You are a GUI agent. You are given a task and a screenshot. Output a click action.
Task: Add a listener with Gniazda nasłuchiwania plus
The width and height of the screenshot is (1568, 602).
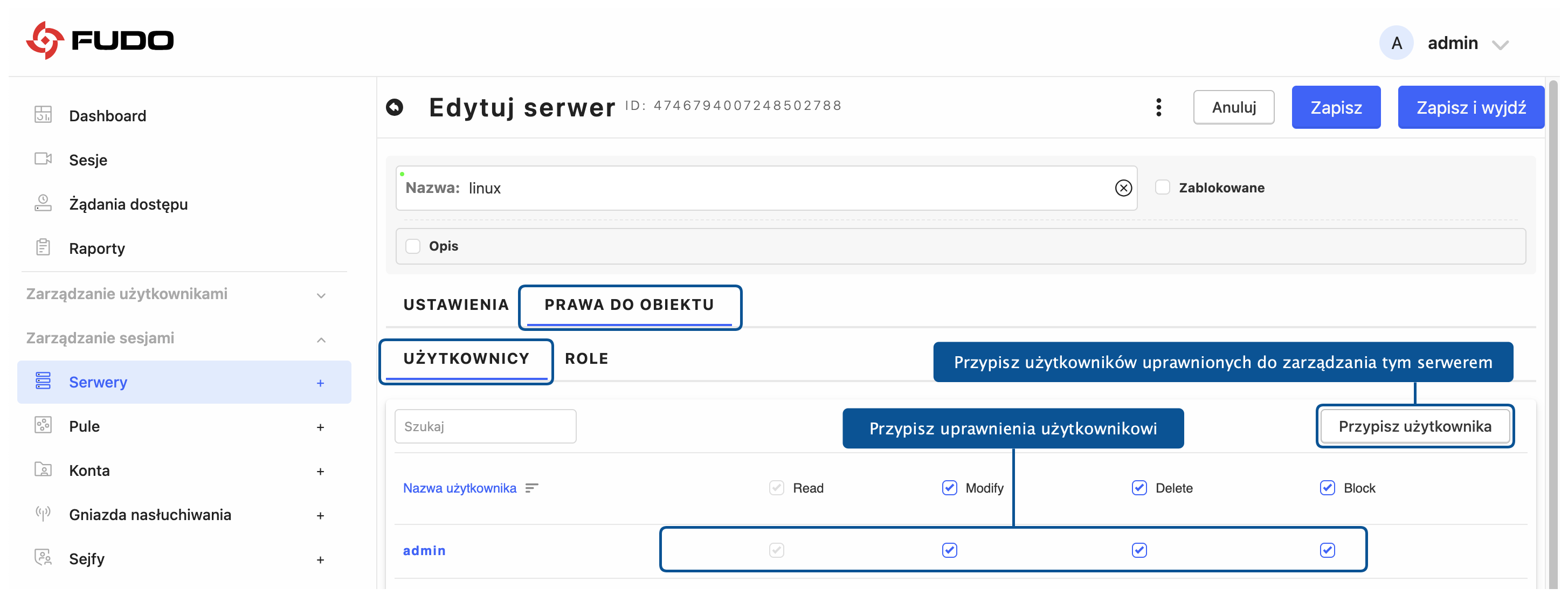pyautogui.click(x=320, y=516)
